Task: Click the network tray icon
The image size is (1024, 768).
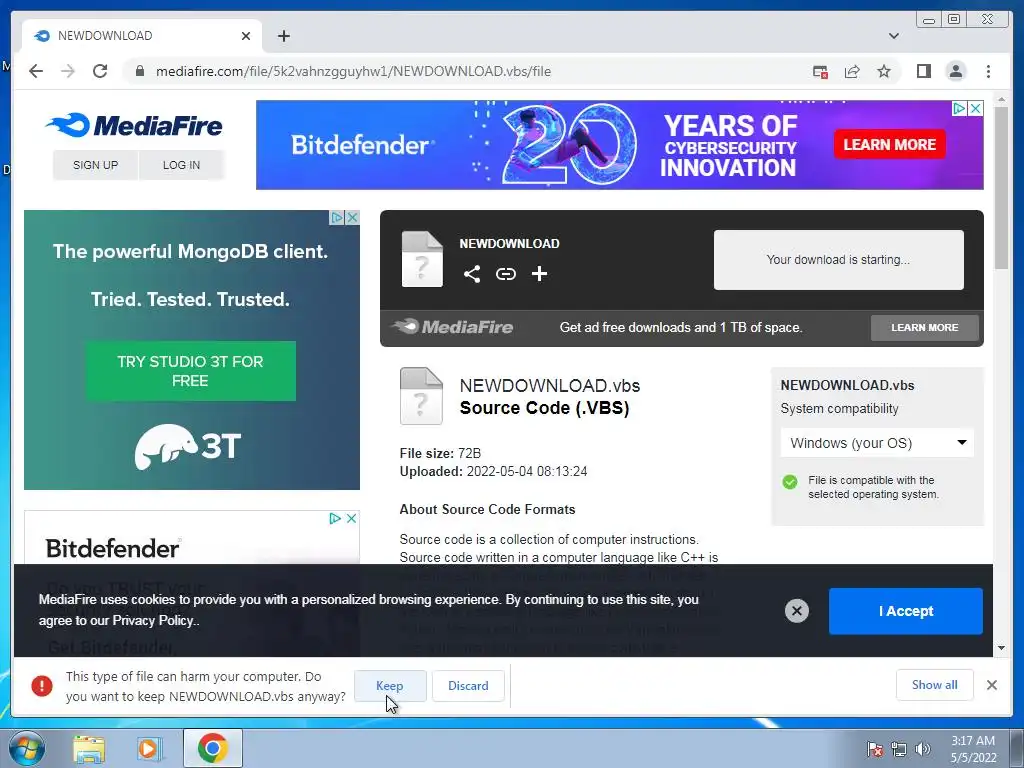Action: [x=899, y=749]
